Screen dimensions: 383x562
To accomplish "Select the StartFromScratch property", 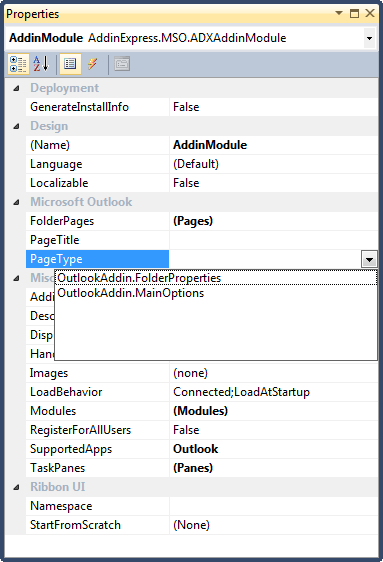I will [97, 525].
